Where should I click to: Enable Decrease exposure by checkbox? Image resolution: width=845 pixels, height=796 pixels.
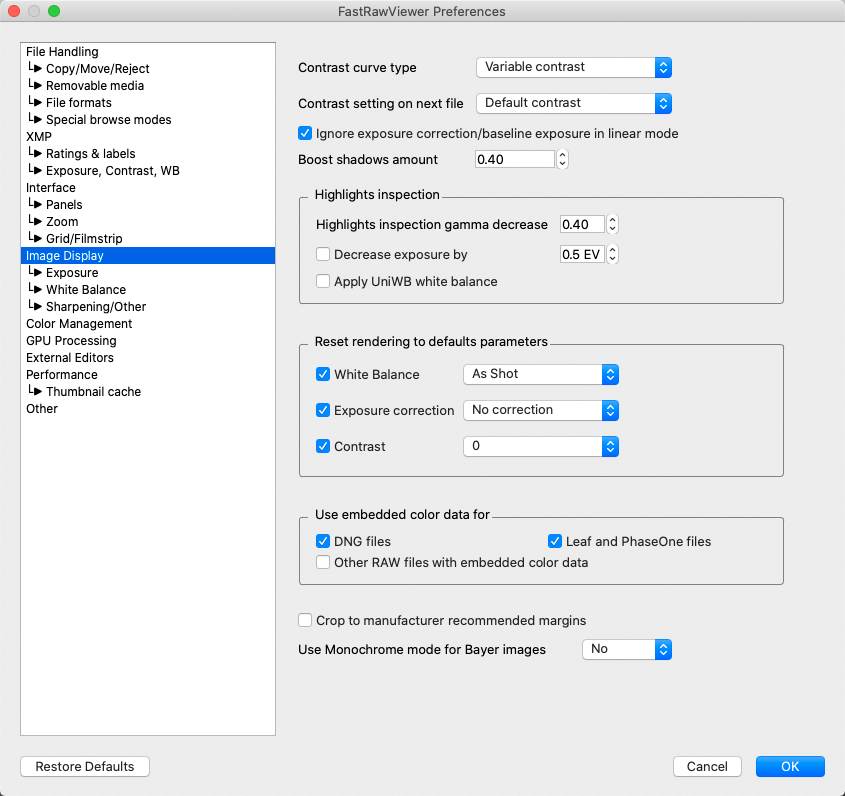pos(323,255)
